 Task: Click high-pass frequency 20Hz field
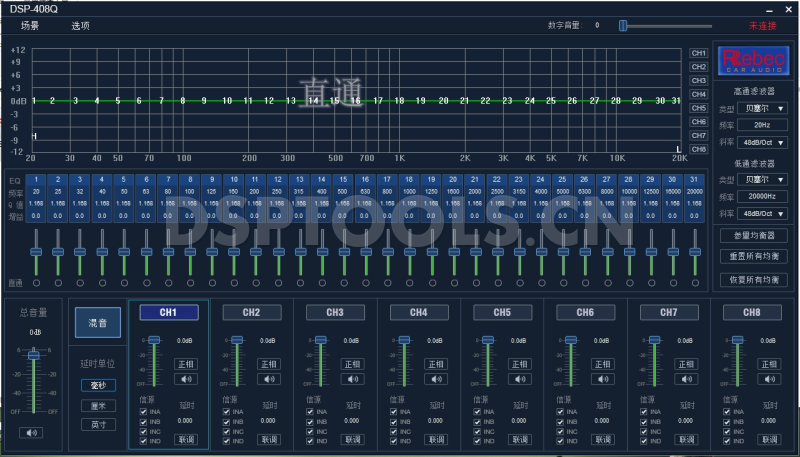point(762,125)
